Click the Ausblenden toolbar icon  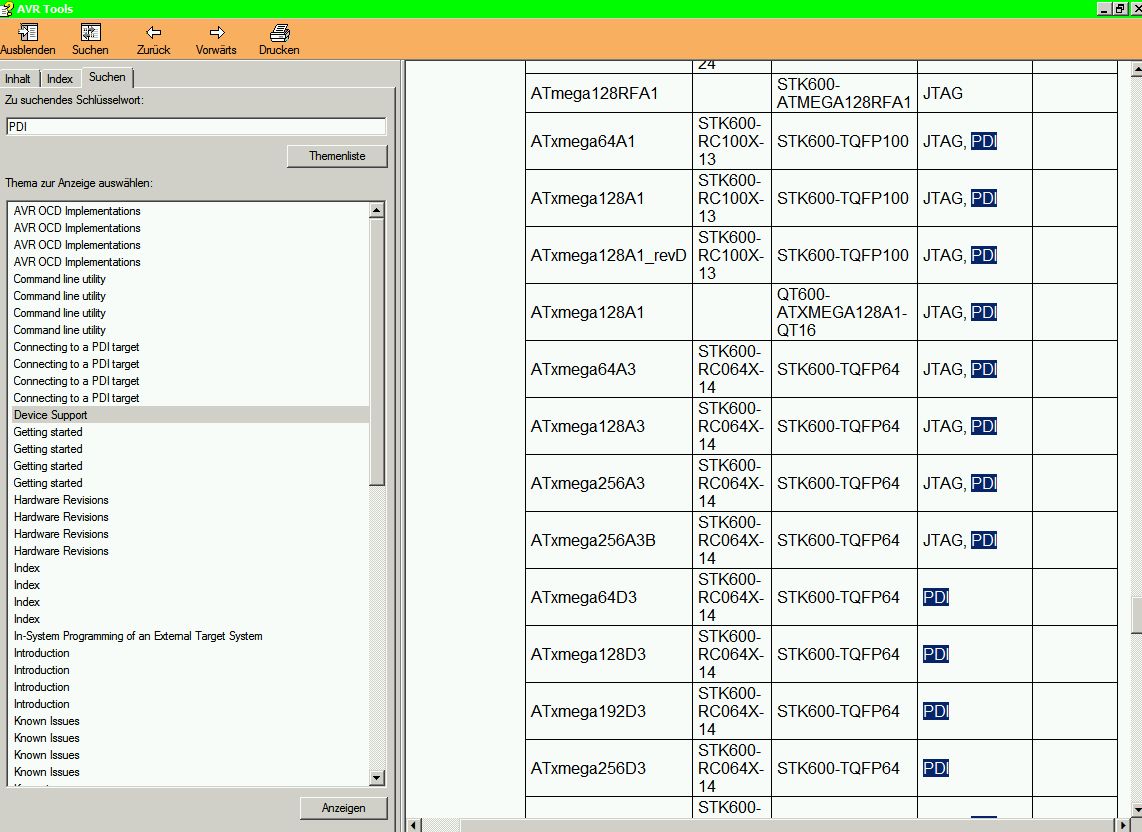pyautogui.click(x=28, y=39)
